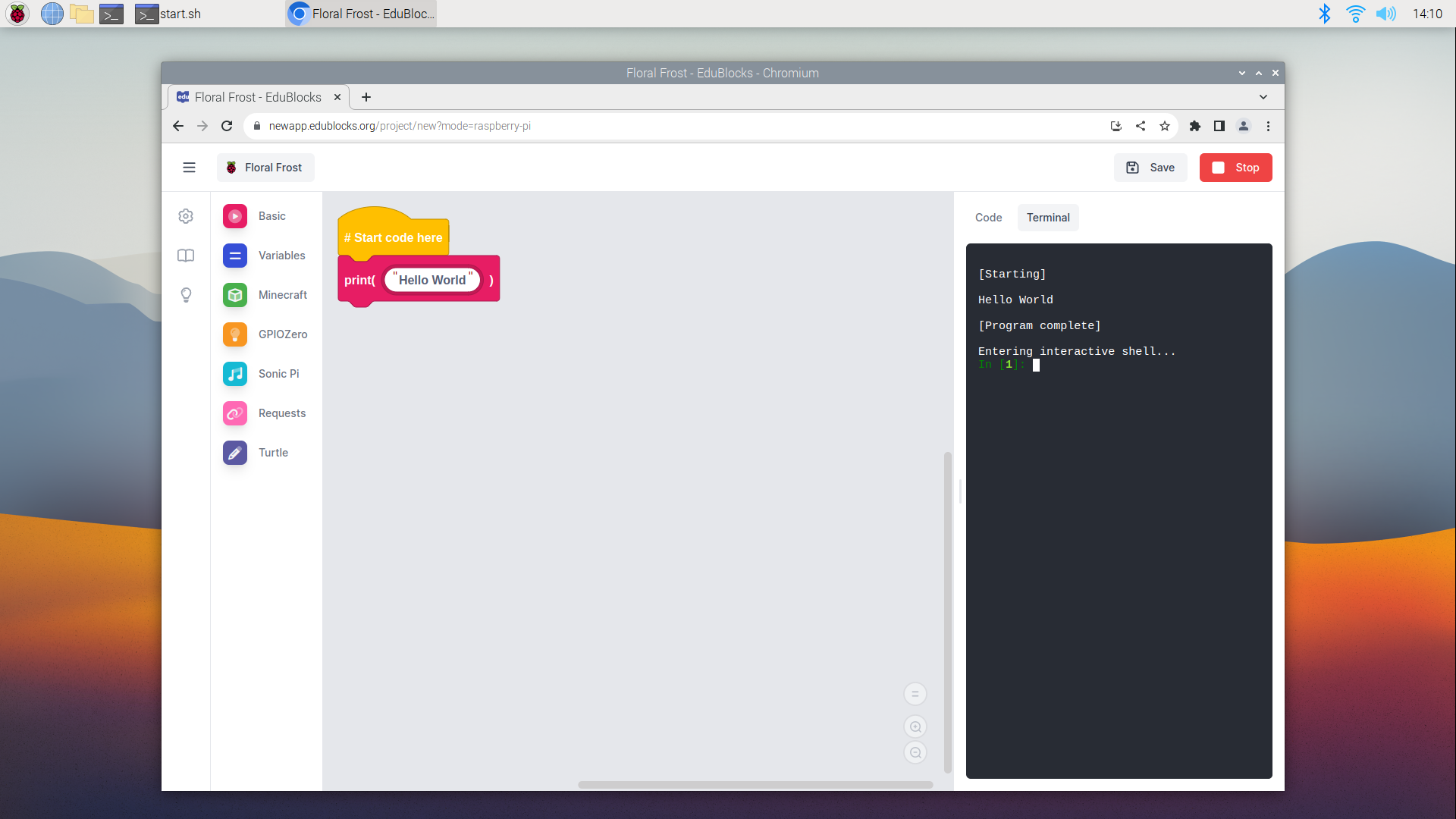1456x819 pixels.
Task: Open the Floral Frost project name
Action: pos(265,168)
